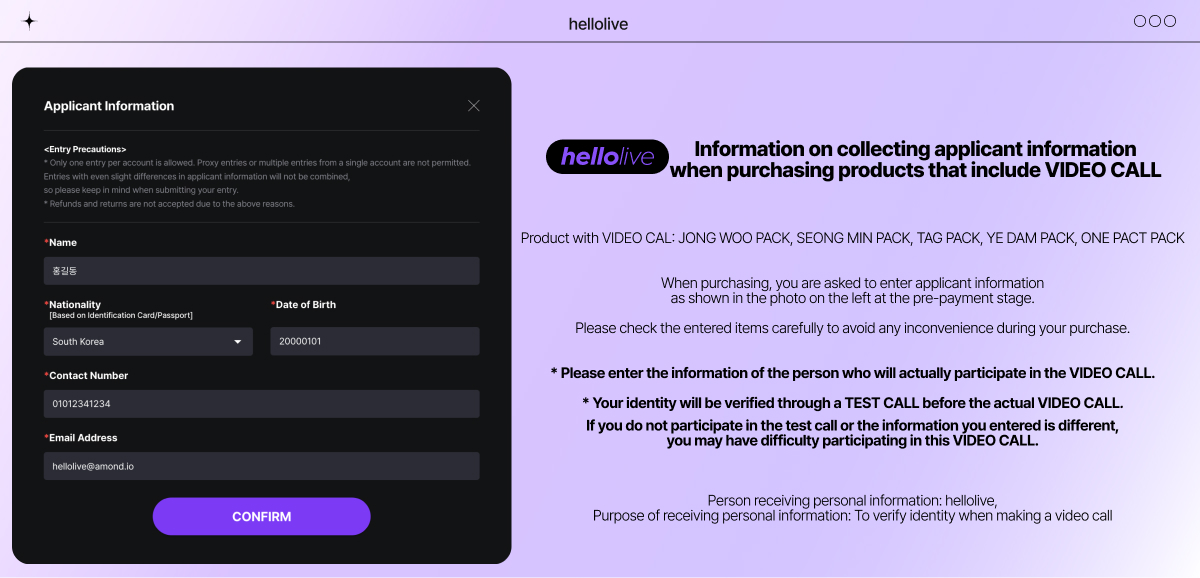Click the Contact Number field
1200x578 pixels.
[x=262, y=404]
